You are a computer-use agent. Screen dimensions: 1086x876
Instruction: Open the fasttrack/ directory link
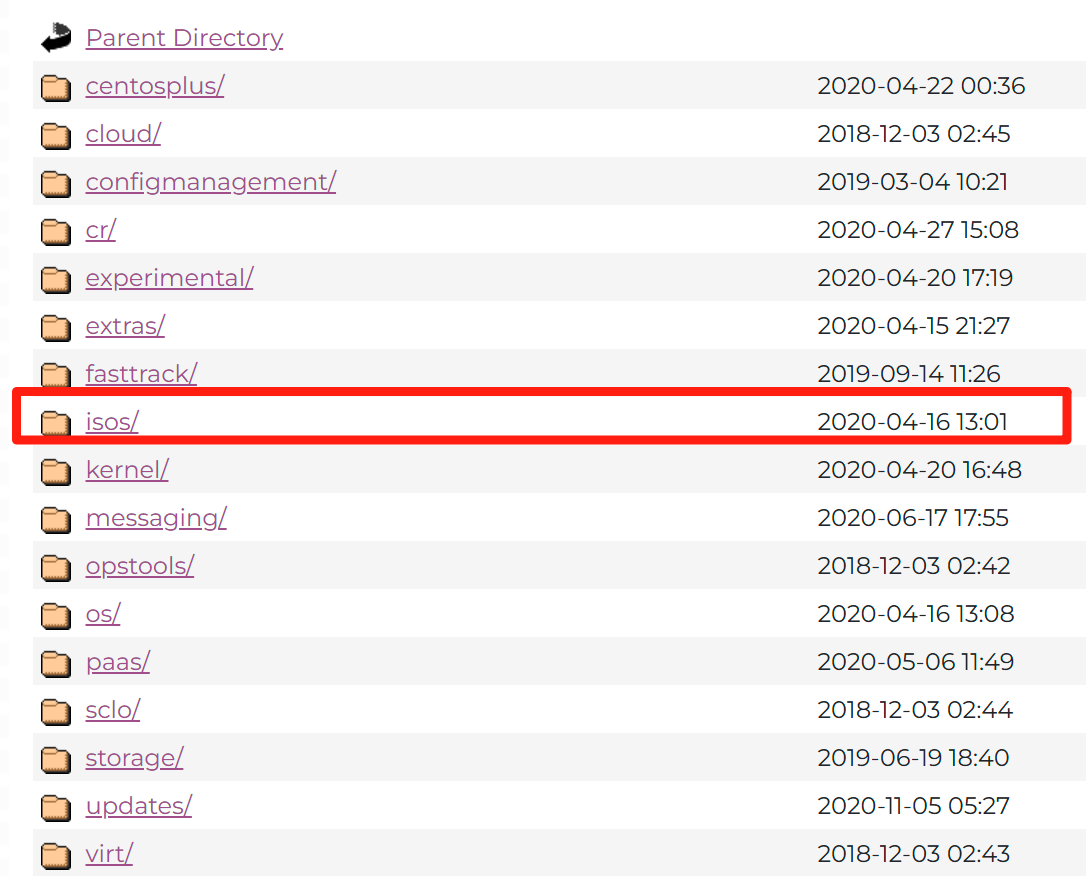[x=141, y=374]
